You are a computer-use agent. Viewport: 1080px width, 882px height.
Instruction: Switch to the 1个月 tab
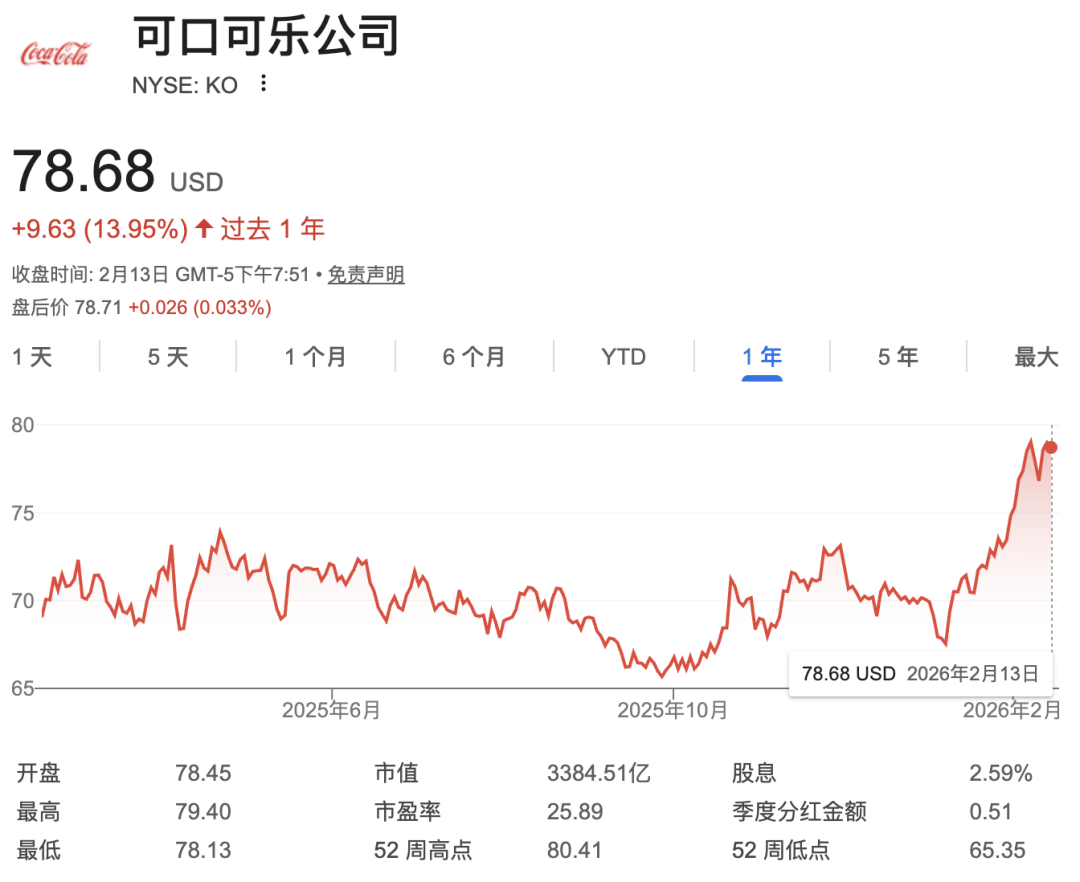pyautogui.click(x=313, y=356)
